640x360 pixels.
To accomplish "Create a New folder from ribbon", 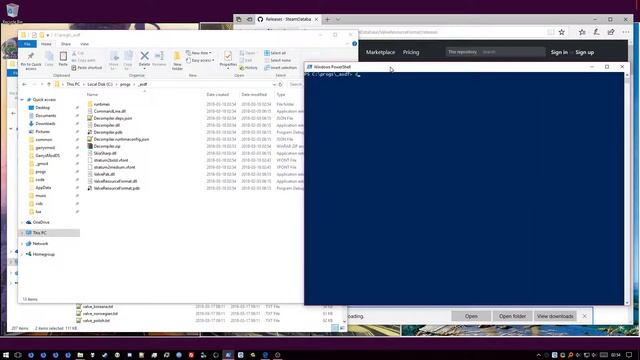I will coord(177,60).
